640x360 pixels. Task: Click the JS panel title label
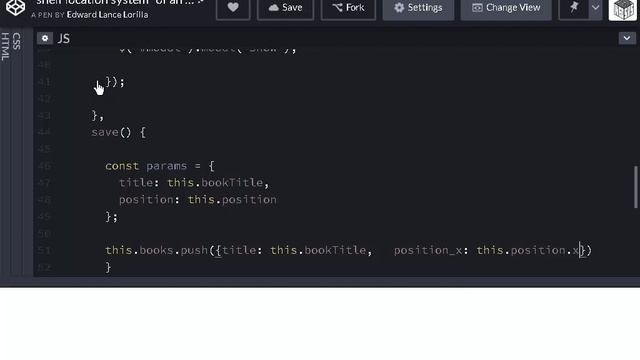pyautogui.click(x=63, y=38)
